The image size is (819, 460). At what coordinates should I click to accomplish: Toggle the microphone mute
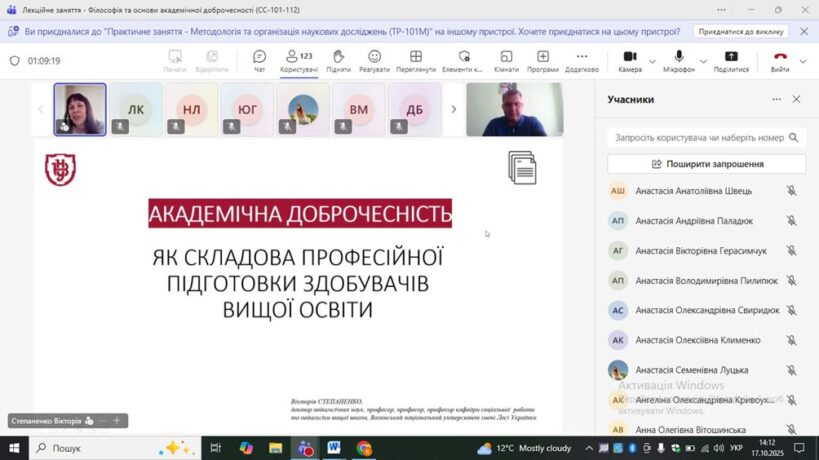pyautogui.click(x=679, y=60)
